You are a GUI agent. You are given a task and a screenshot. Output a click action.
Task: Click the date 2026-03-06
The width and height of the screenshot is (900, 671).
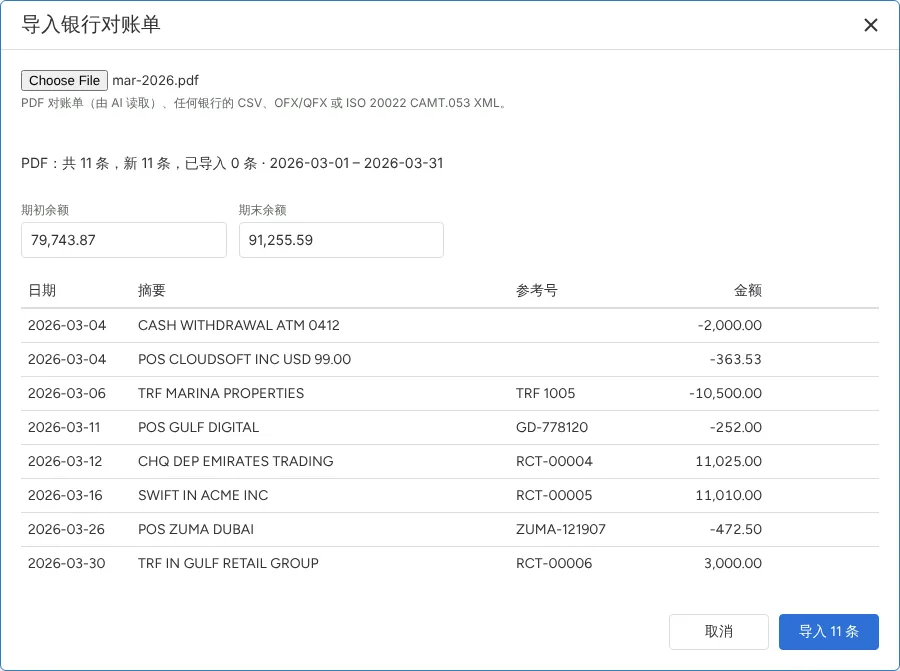(67, 393)
